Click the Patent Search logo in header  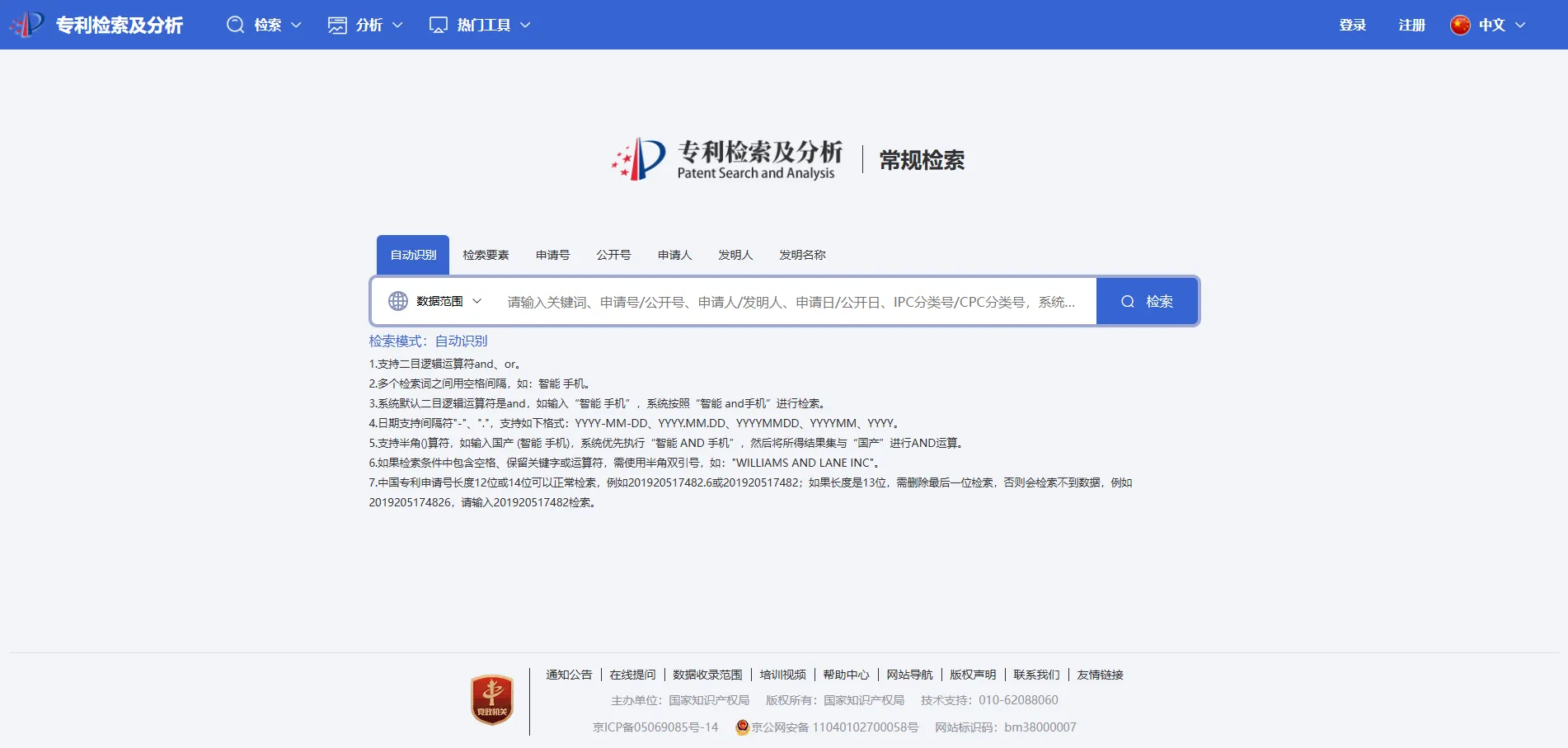[x=27, y=25]
